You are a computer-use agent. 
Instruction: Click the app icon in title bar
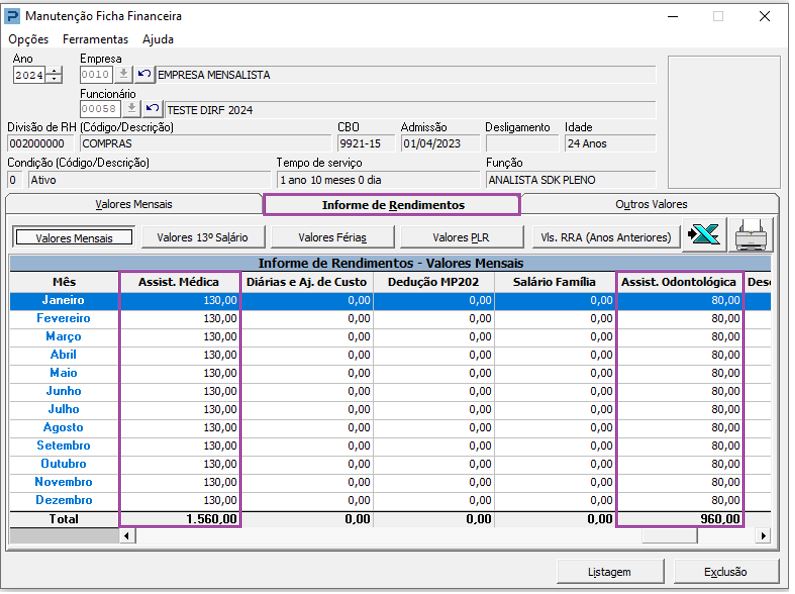click(x=13, y=16)
